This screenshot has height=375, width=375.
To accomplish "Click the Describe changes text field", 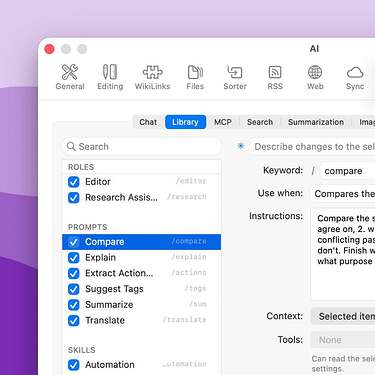I will pos(313,146).
